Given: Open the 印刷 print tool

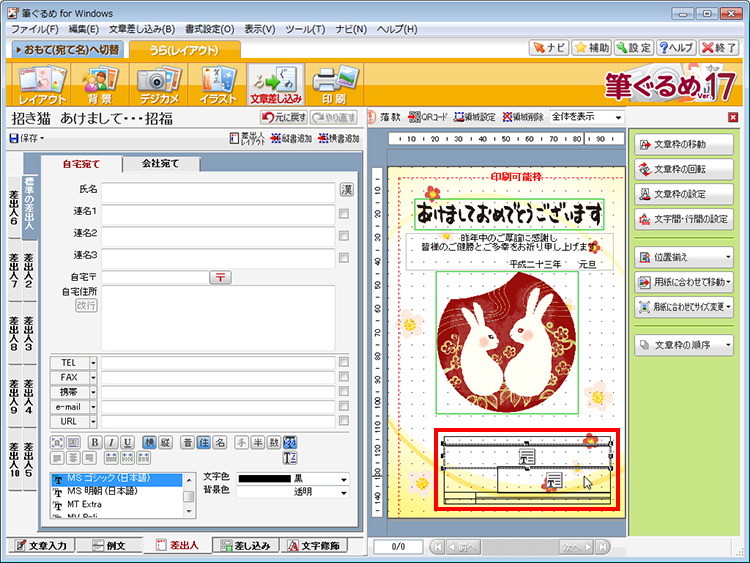Looking at the screenshot, I should (x=334, y=85).
